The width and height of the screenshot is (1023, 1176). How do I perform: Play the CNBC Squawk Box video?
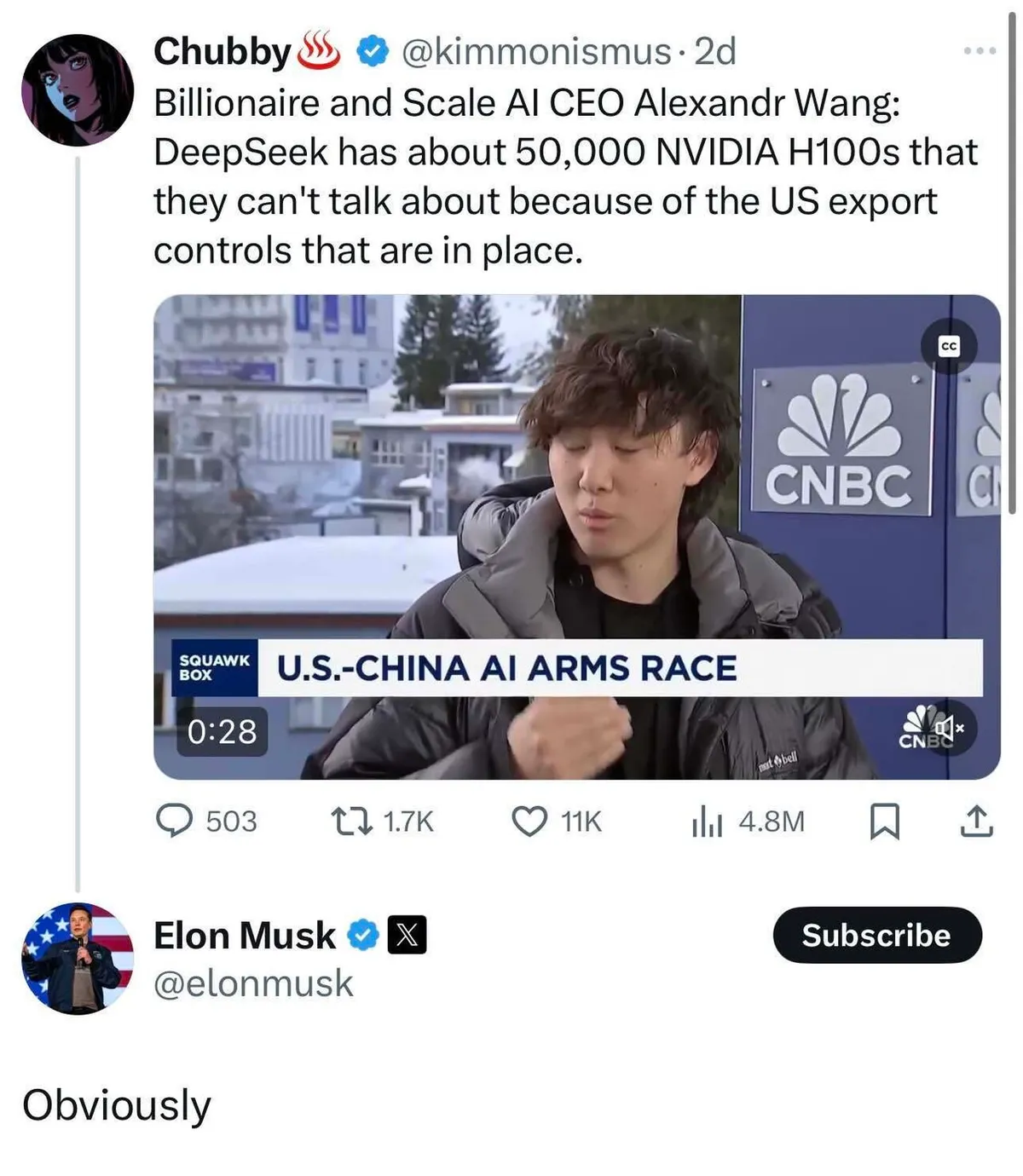point(576,537)
